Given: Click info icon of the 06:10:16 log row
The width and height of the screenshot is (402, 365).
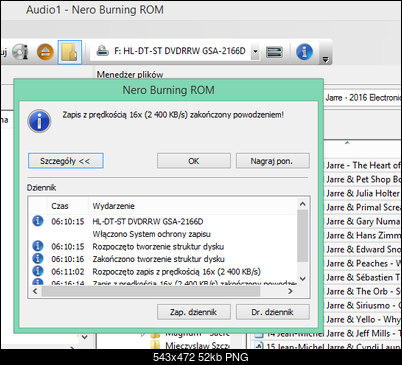Looking at the screenshot, I should 38,258.
